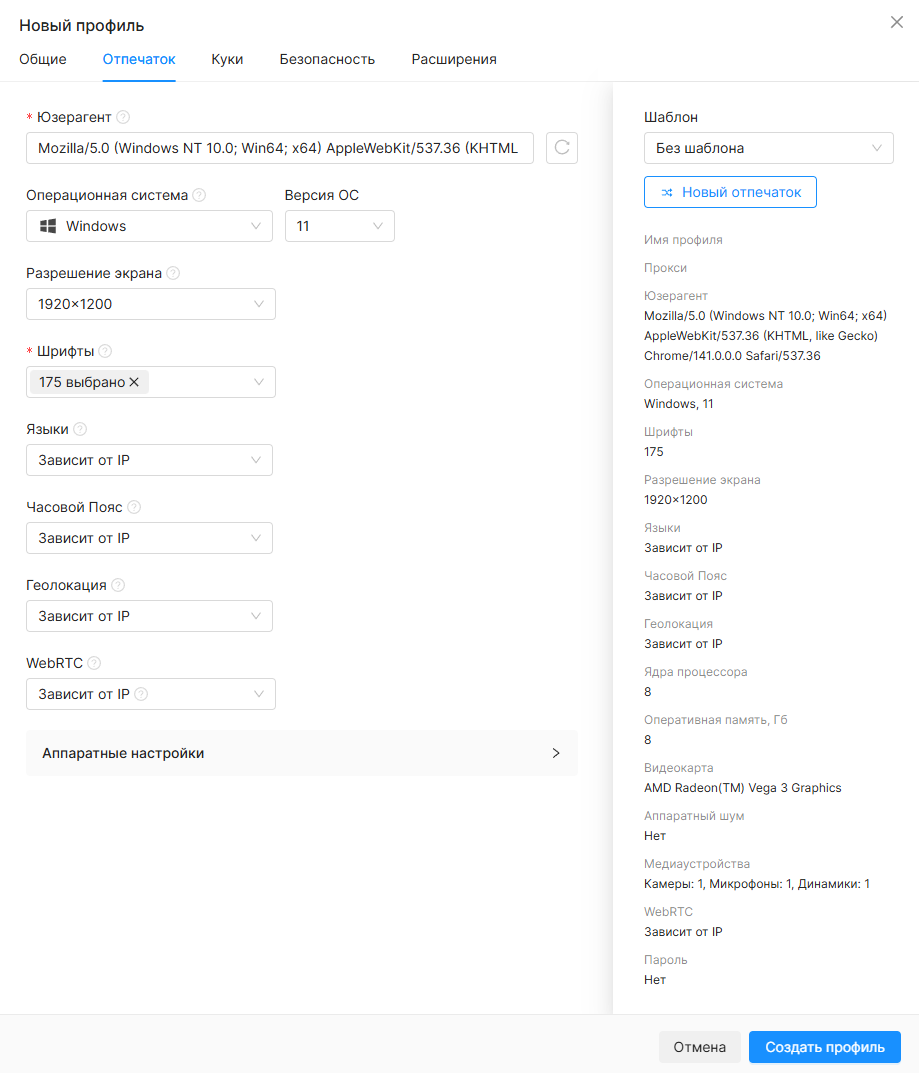Click help icon beside Шрифты label
Image resolution: width=919 pixels, height=1073 pixels.
click(x=105, y=351)
